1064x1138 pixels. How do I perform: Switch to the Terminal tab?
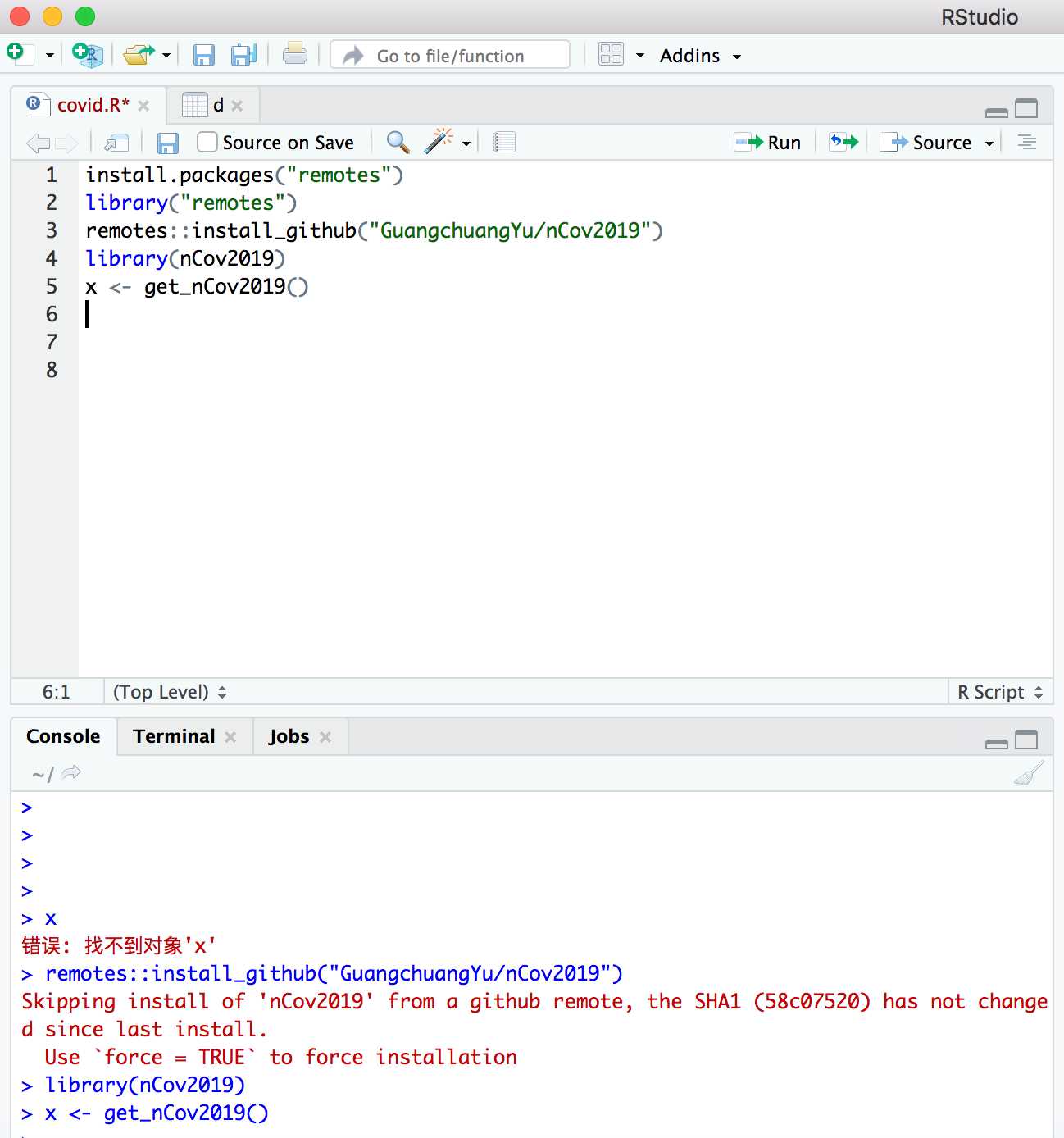tap(174, 736)
